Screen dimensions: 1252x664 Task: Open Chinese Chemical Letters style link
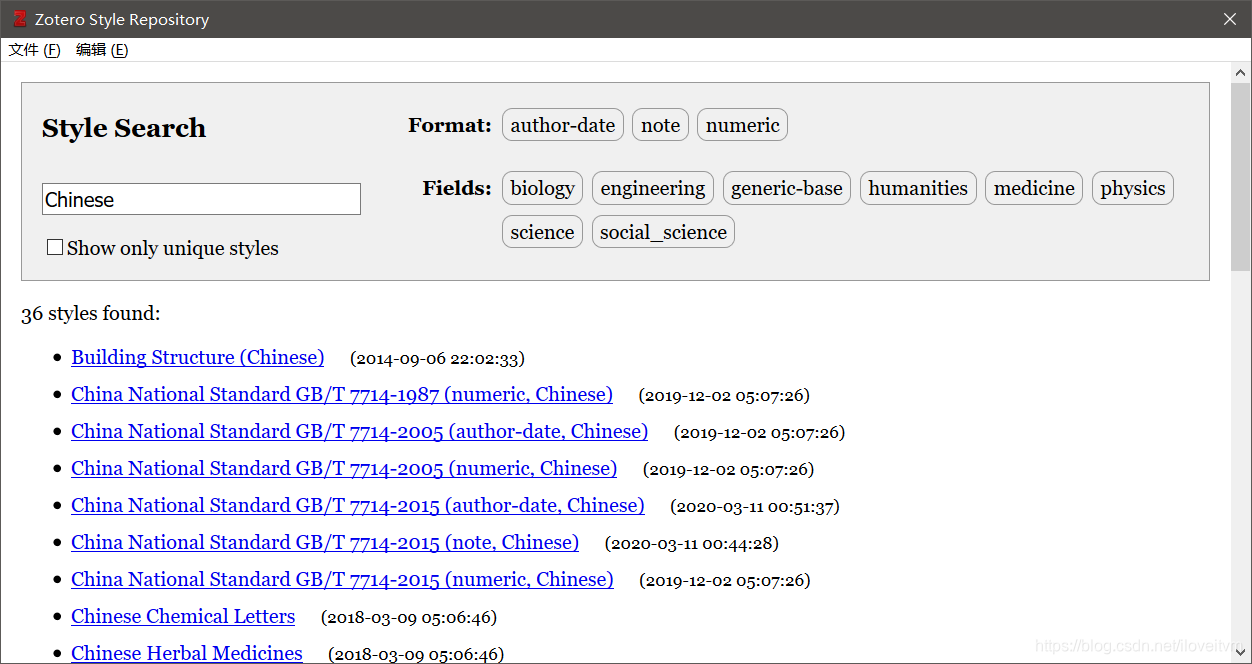point(183,616)
